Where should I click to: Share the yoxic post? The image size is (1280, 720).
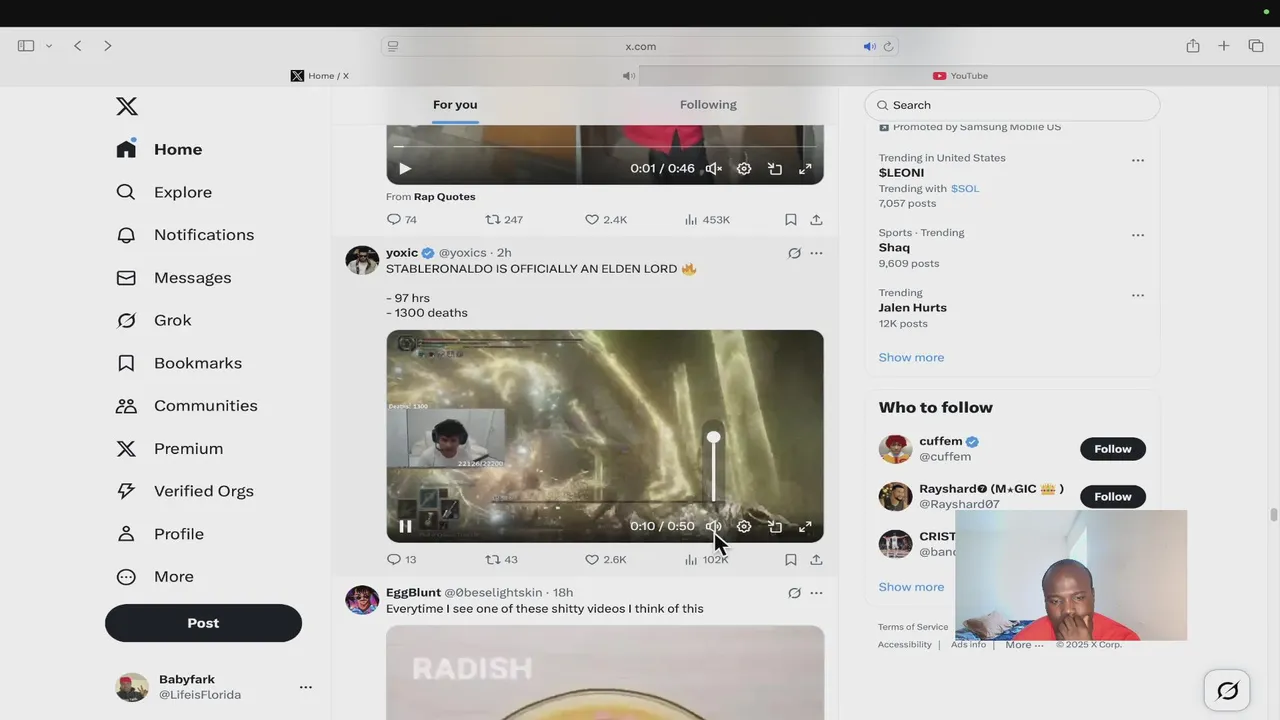(816, 559)
